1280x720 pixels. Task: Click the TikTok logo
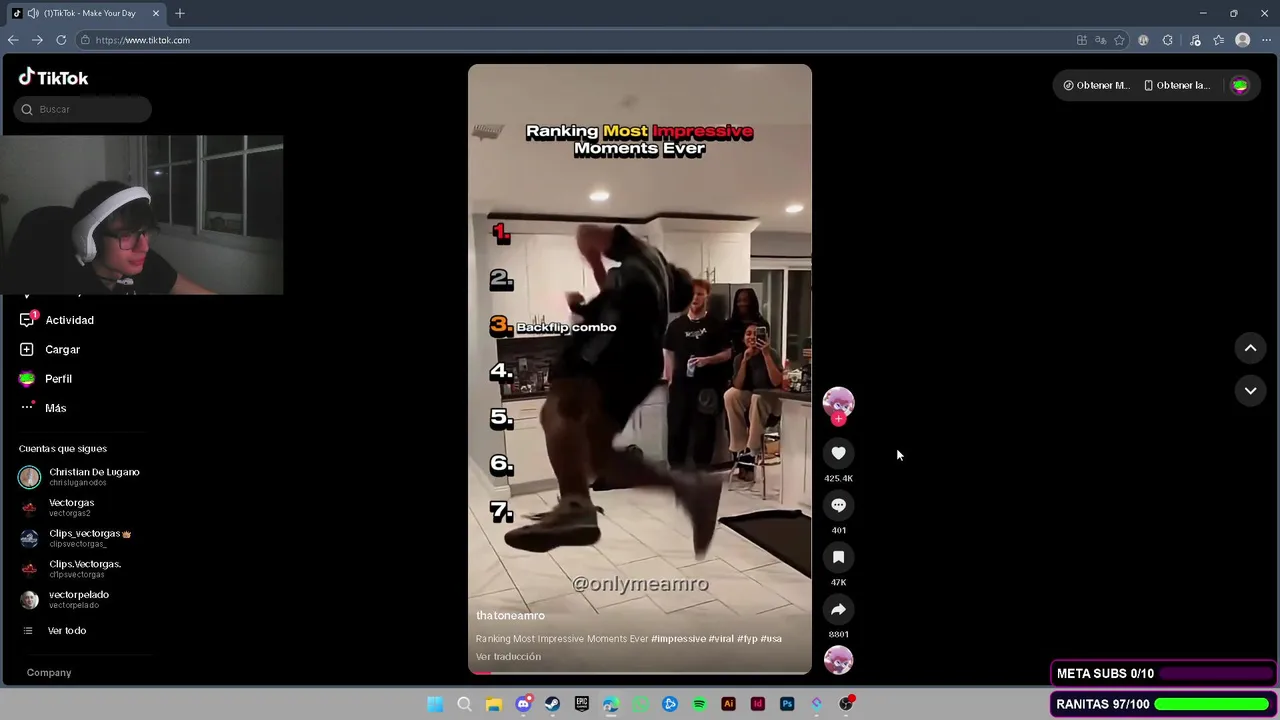53,77
